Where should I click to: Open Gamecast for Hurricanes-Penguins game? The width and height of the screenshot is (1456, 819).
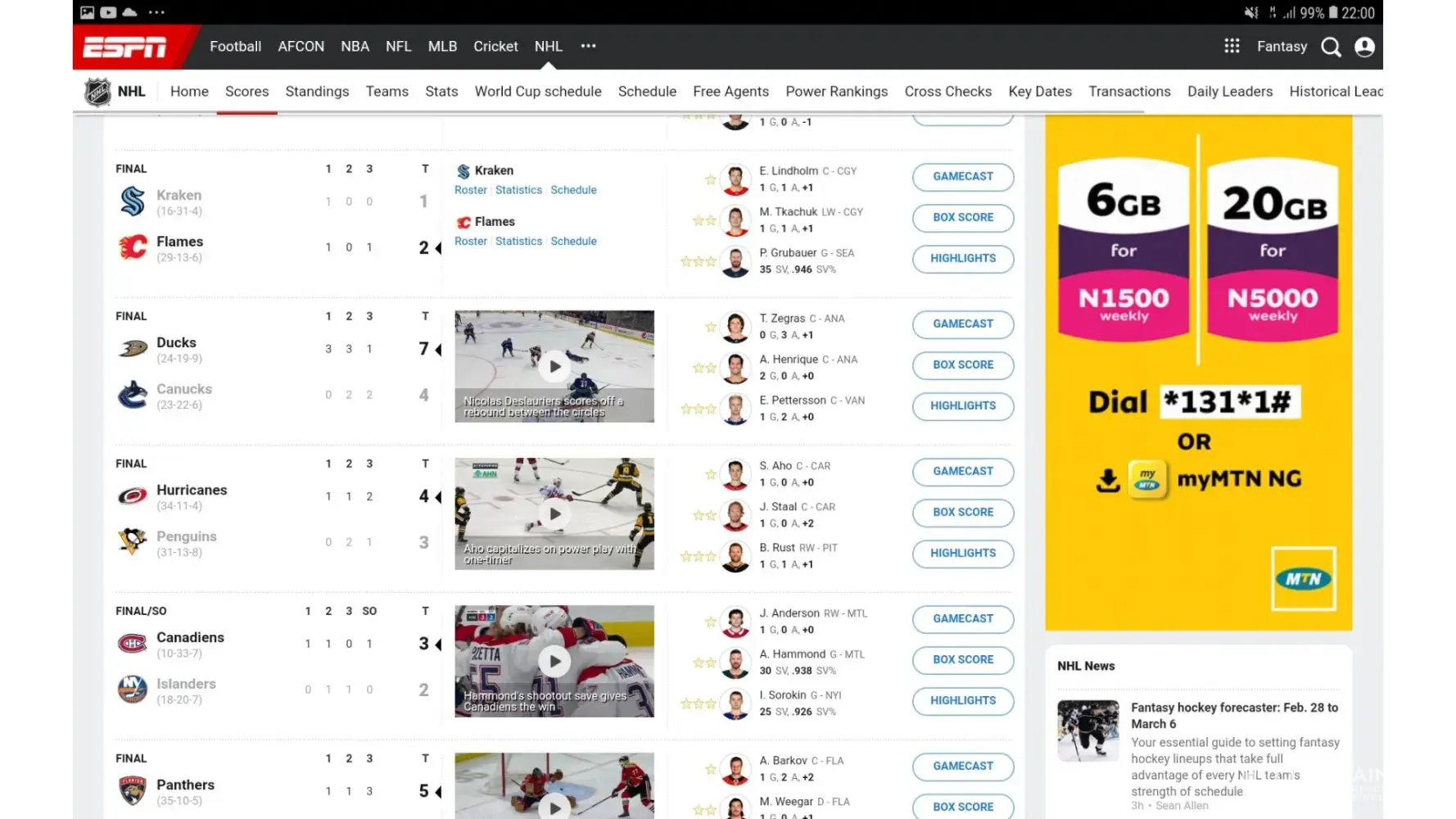[x=963, y=472]
